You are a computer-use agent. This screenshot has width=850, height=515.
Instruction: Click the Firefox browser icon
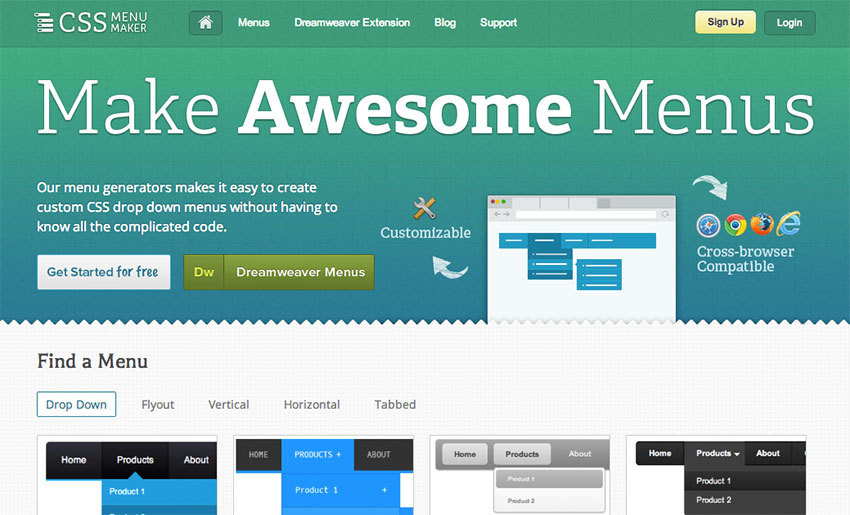762,224
